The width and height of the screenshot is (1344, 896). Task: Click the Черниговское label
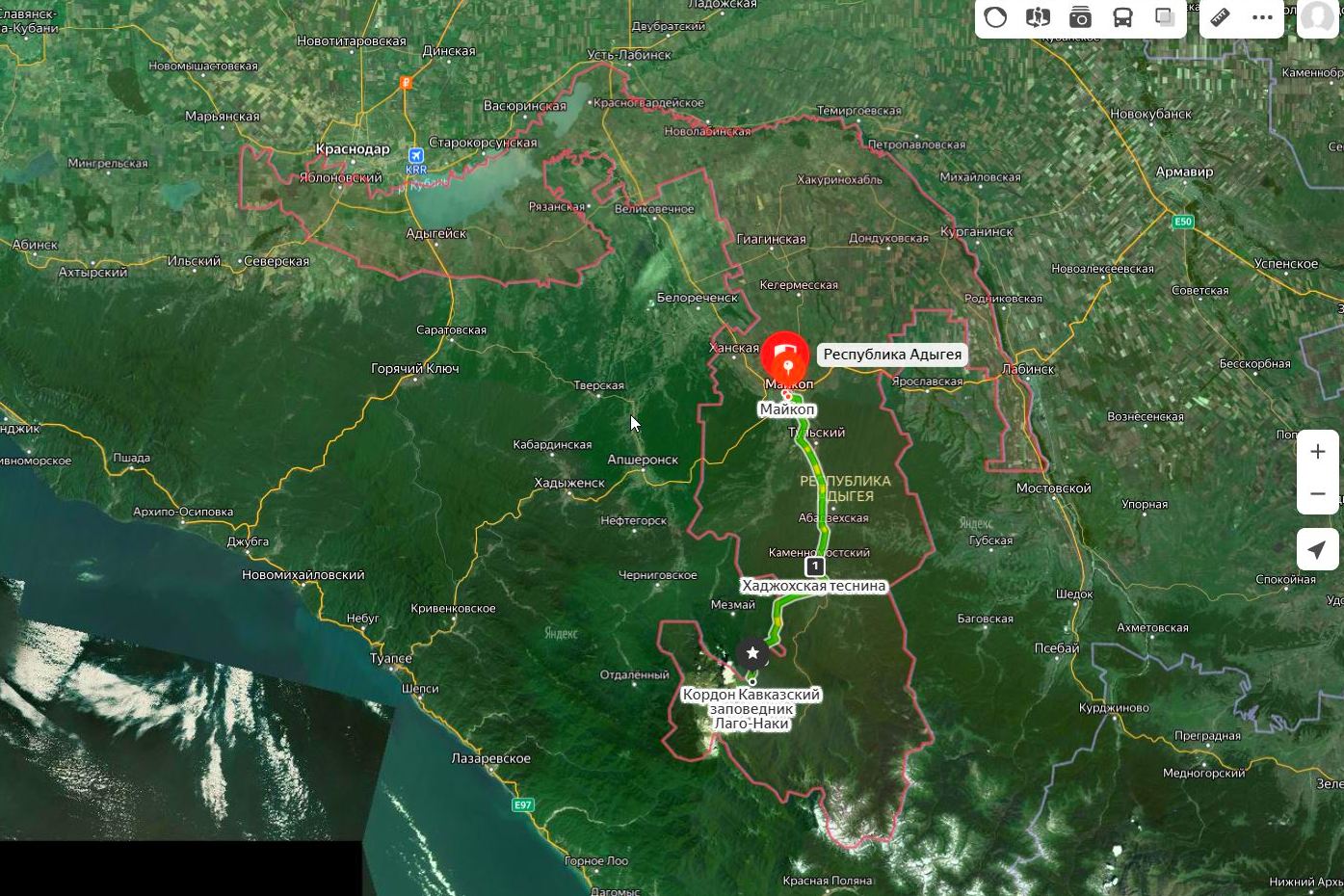(657, 575)
